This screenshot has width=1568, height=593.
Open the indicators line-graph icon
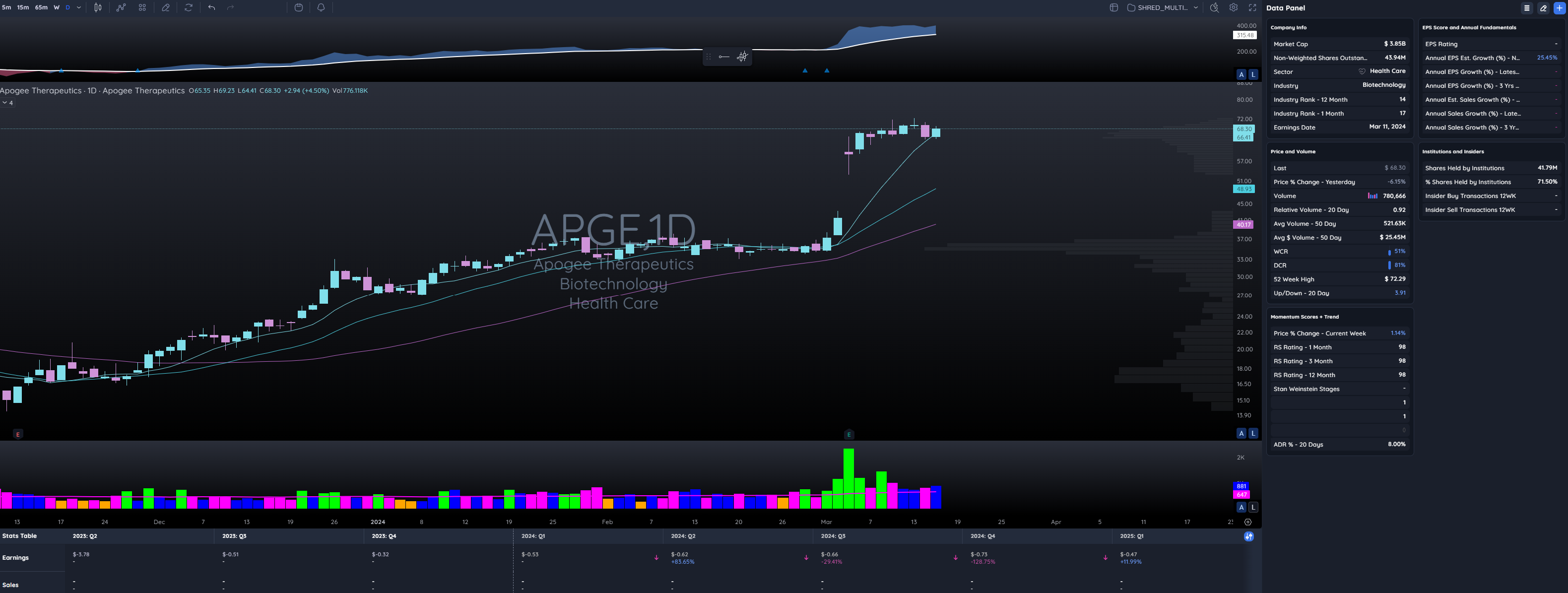pos(121,7)
